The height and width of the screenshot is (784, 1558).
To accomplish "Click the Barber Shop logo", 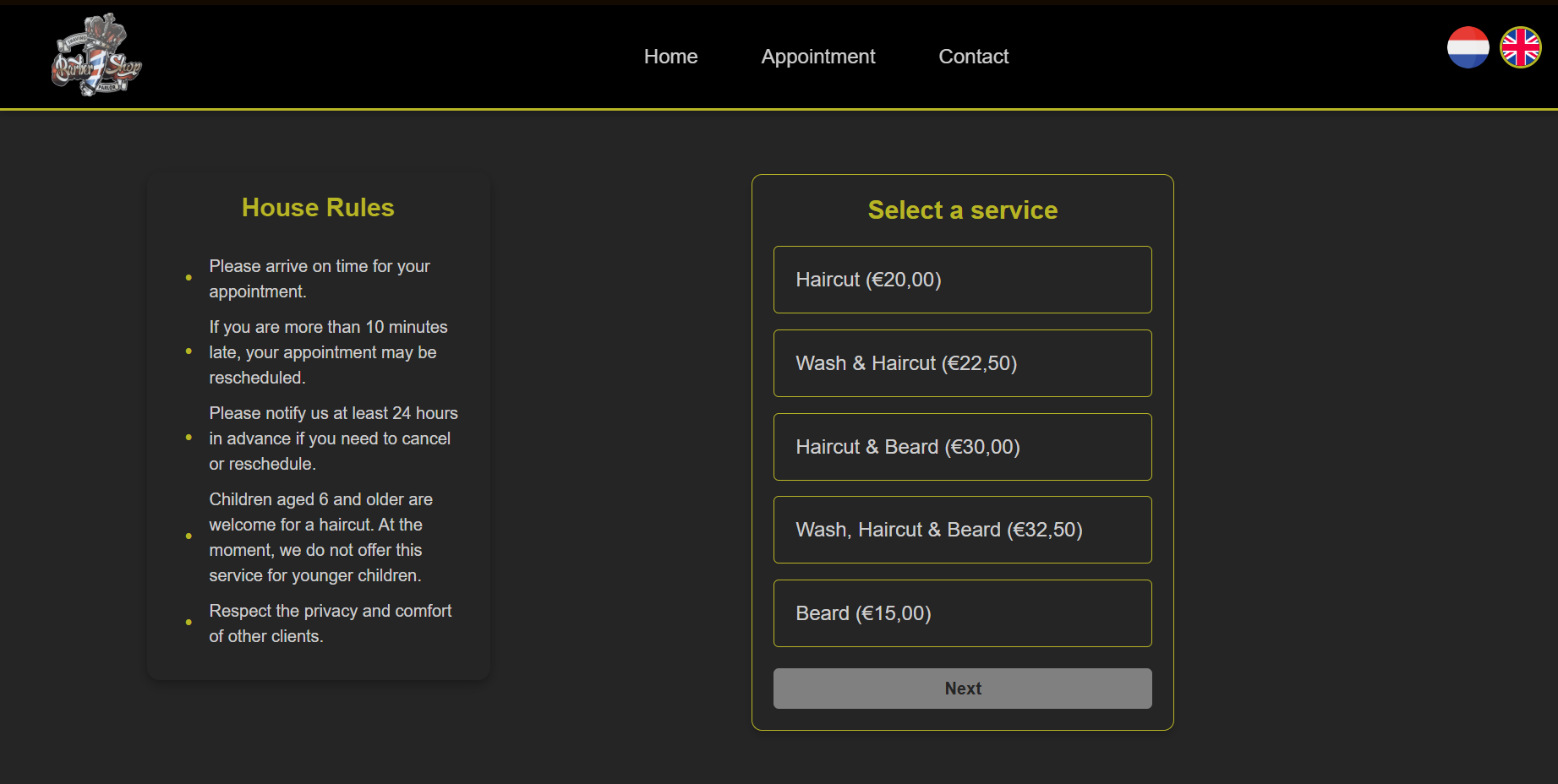I will (x=95, y=56).
